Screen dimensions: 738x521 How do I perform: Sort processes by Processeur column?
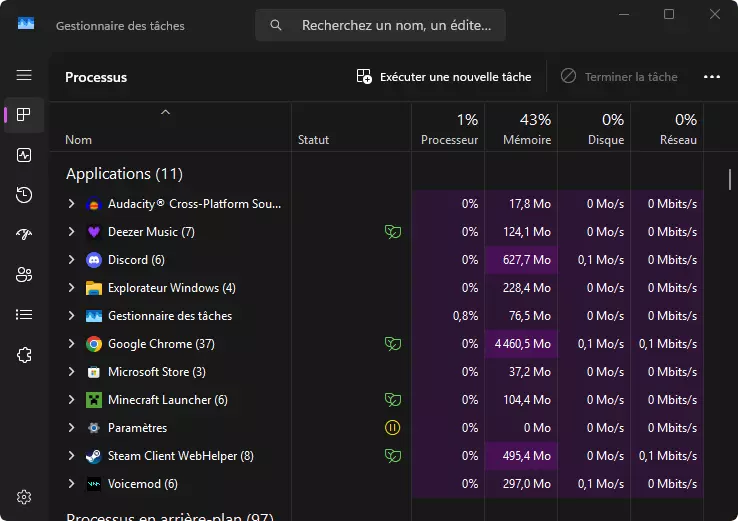(449, 130)
